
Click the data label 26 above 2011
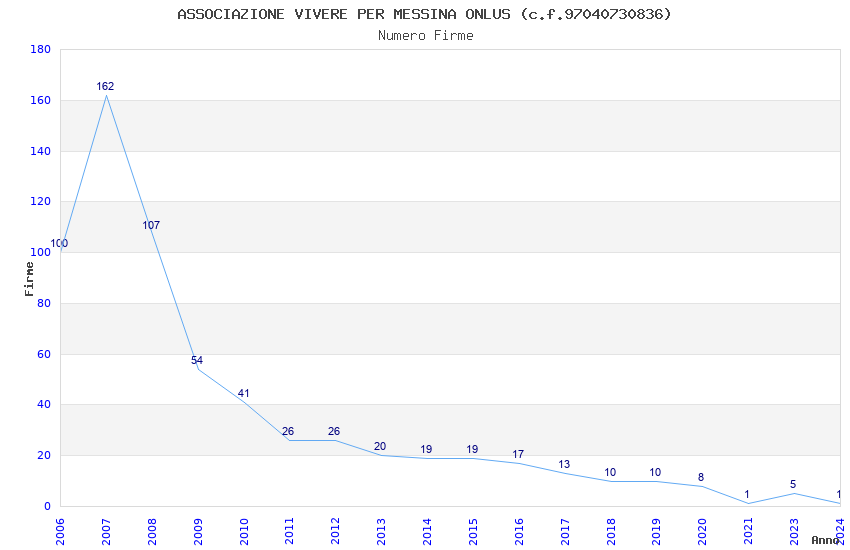click(x=288, y=431)
